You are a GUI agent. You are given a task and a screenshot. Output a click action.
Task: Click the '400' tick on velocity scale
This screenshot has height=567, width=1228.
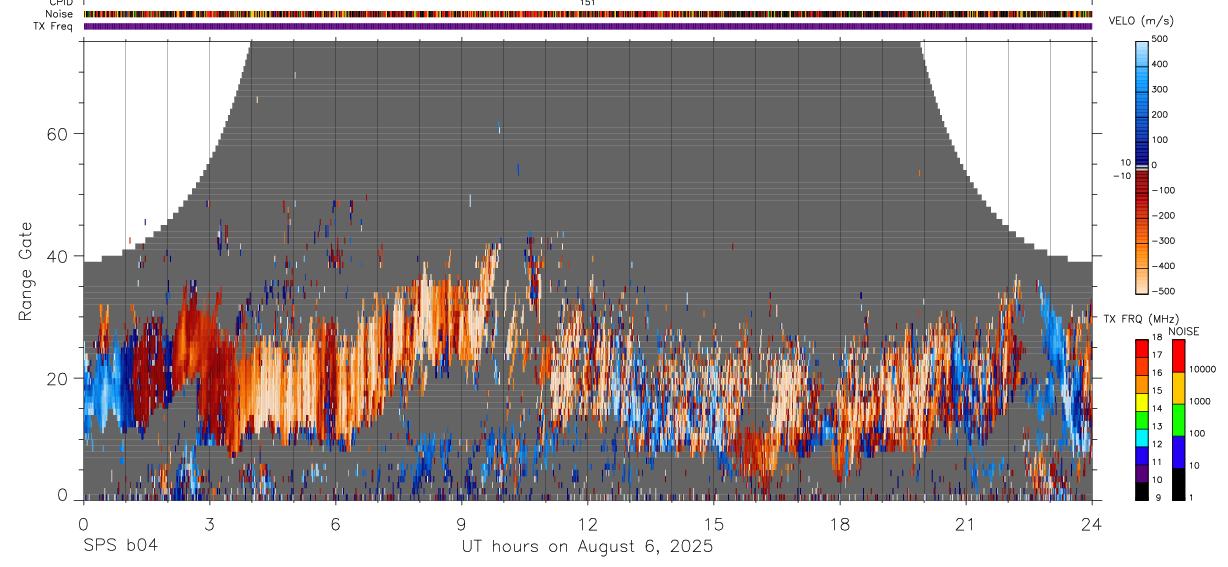[x=1160, y=64]
